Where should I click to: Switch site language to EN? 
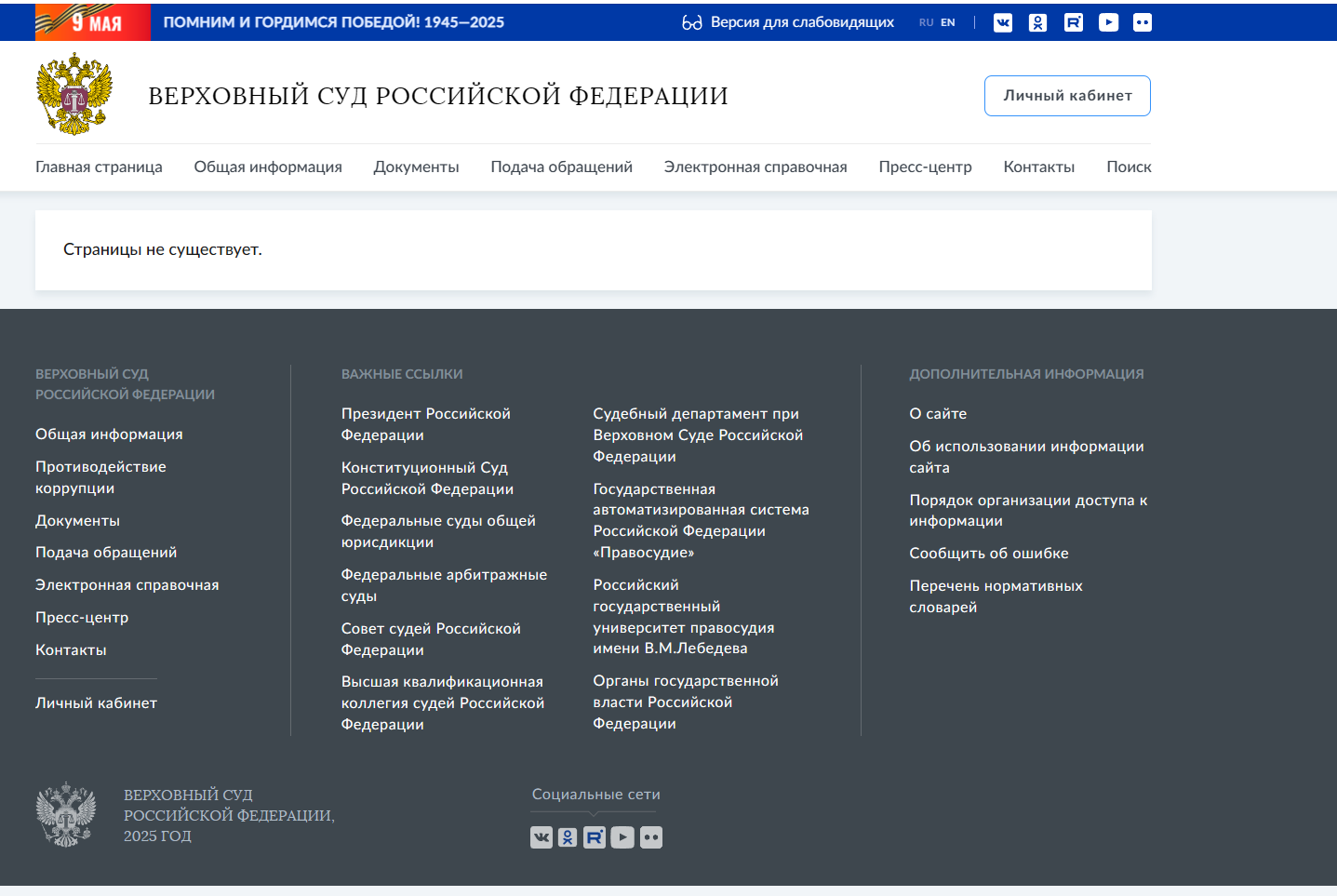click(x=948, y=22)
